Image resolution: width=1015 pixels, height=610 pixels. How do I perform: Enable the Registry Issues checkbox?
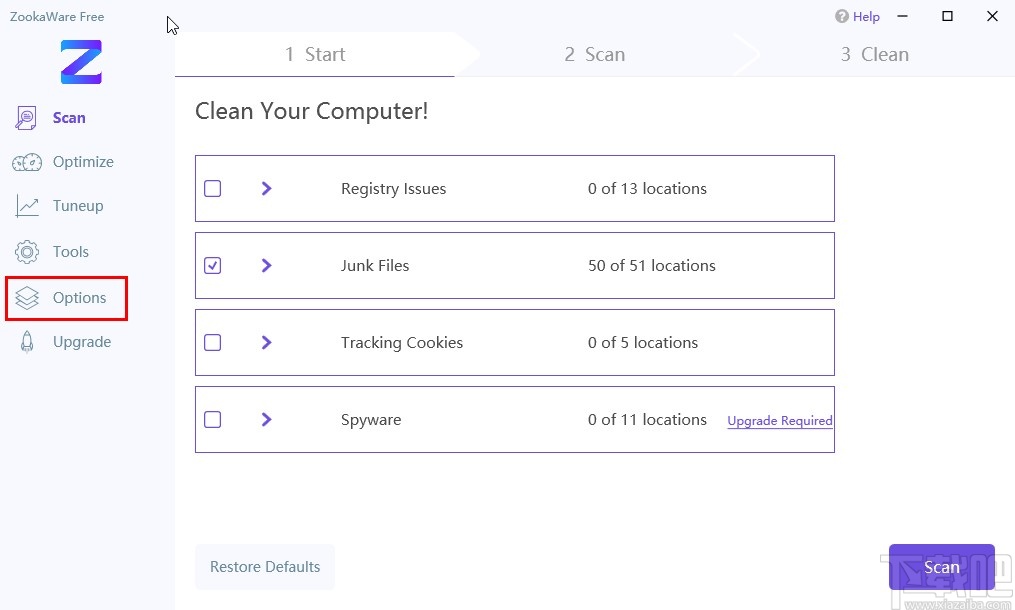tap(212, 188)
